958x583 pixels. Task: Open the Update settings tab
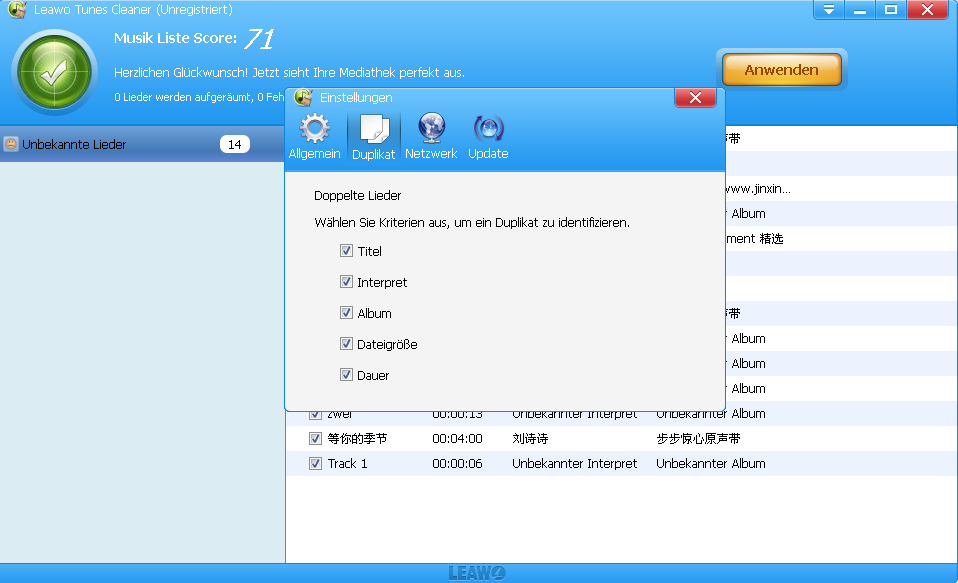pos(488,137)
